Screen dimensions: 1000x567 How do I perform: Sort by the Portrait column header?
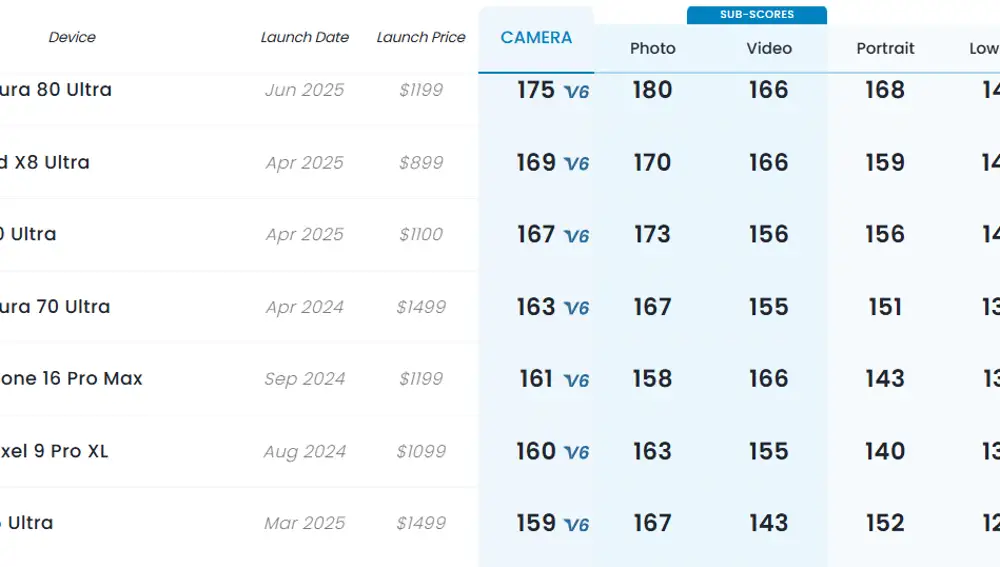tap(885, 48)
